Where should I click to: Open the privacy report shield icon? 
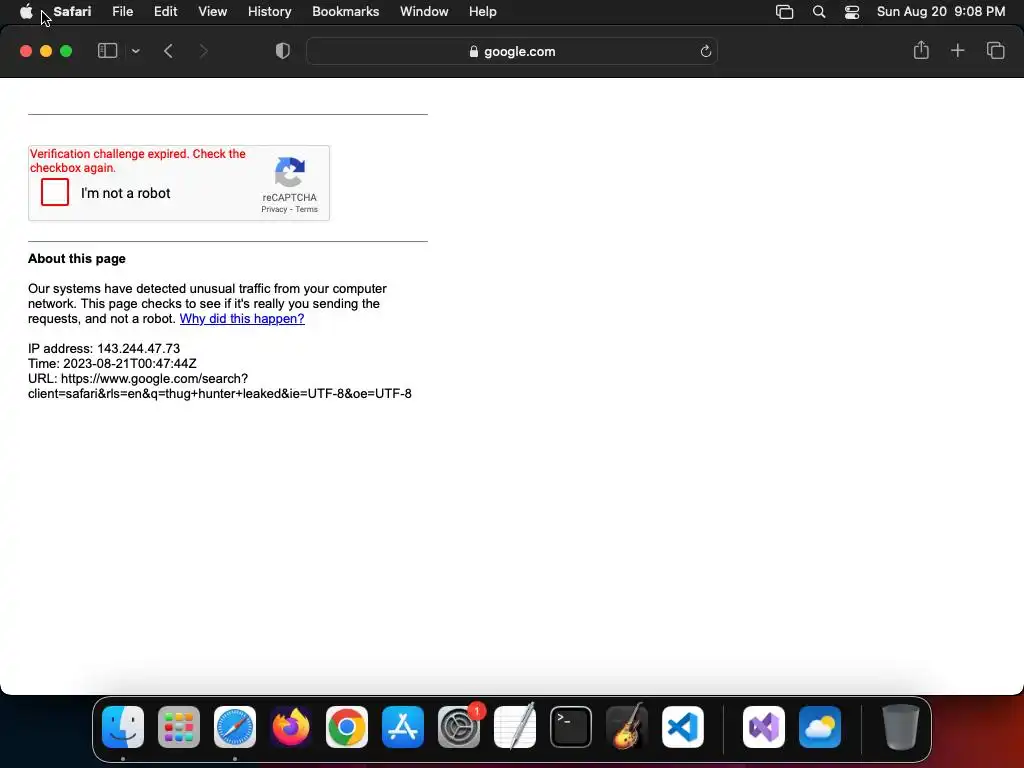coord(283,51)
